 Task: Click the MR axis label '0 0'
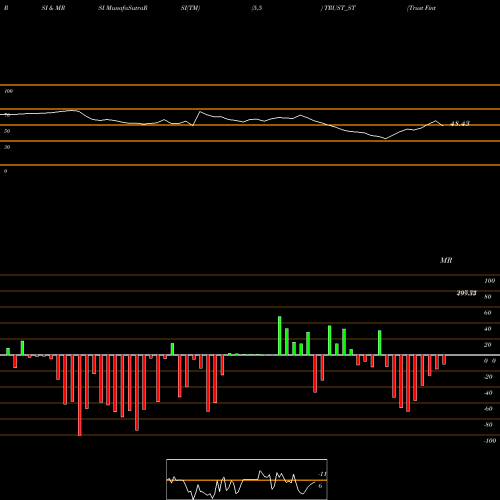490,361
